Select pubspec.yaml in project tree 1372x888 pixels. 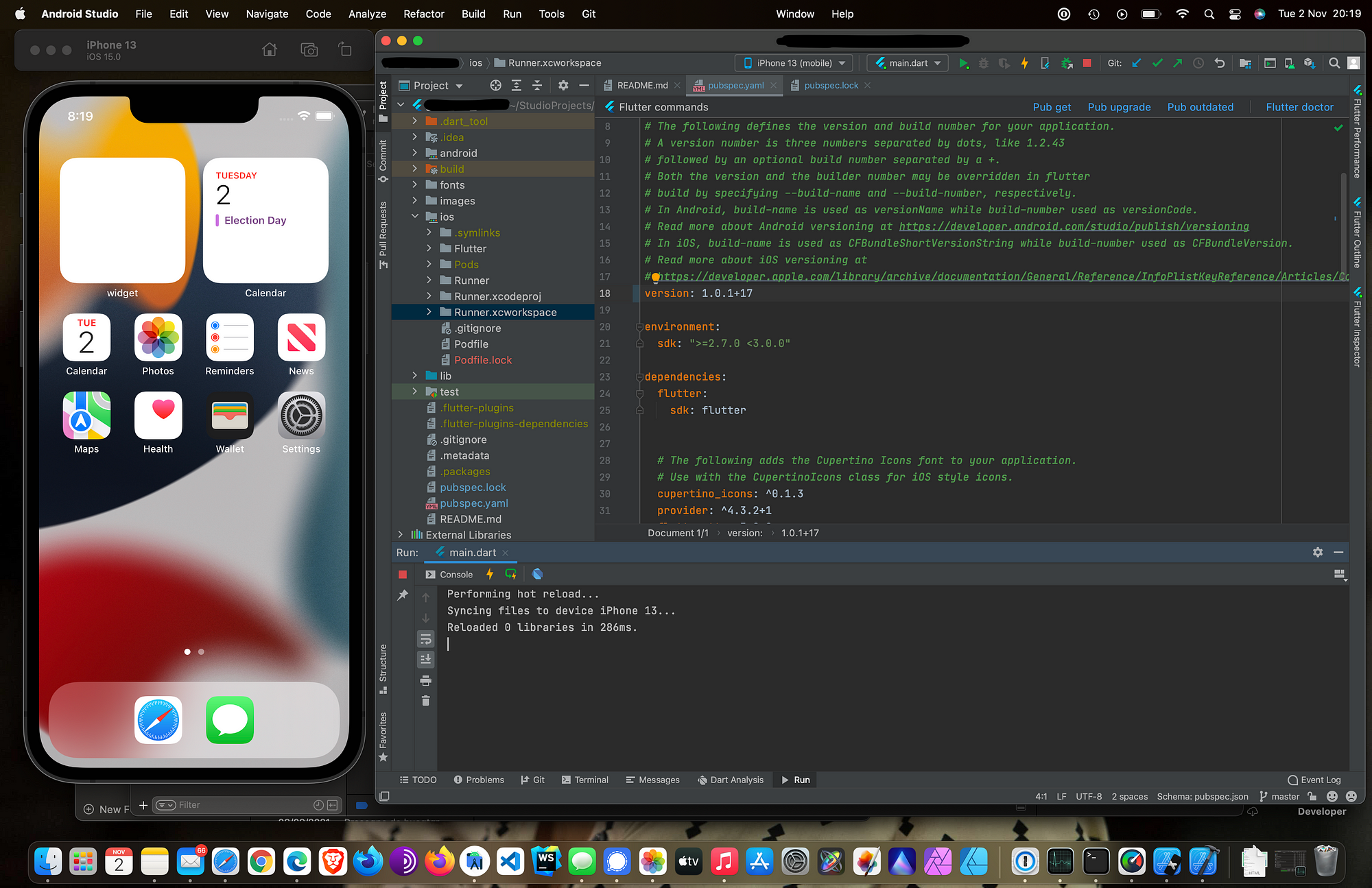pyautogui.click(x=473, y=503)
